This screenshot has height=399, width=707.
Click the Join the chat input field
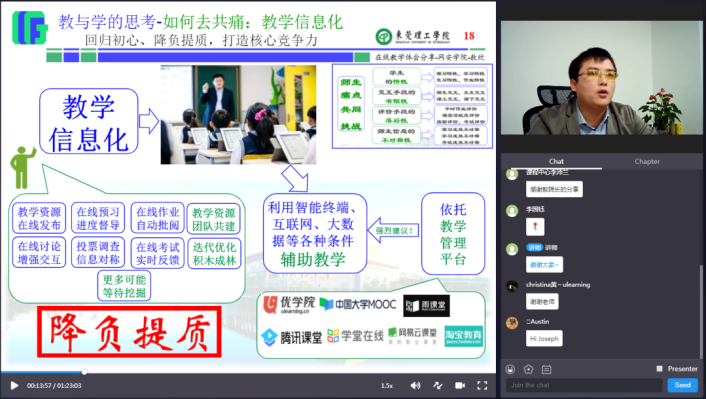point(584,385)
